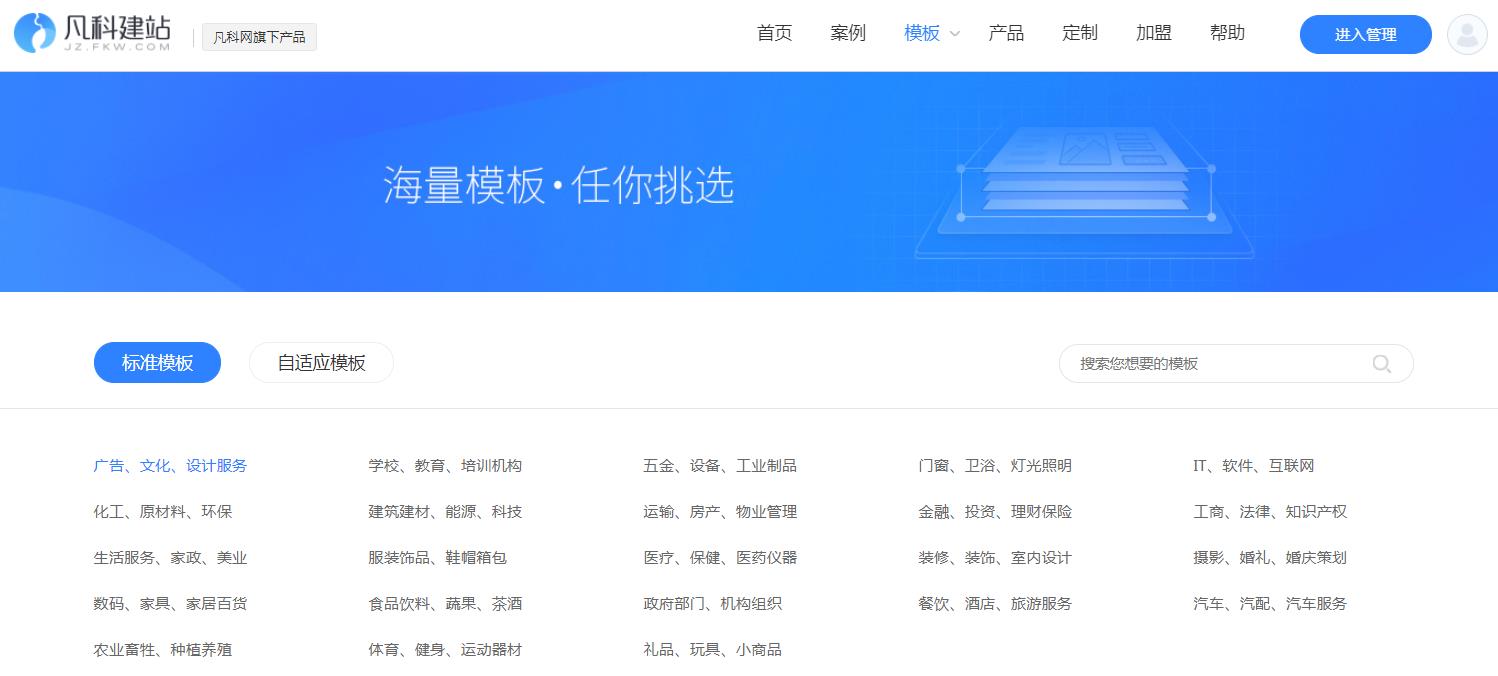Screen dimensions: 1498x676
Task: Select category 摄影、婚礼、婚庆策划
Action: point(1270,558)
